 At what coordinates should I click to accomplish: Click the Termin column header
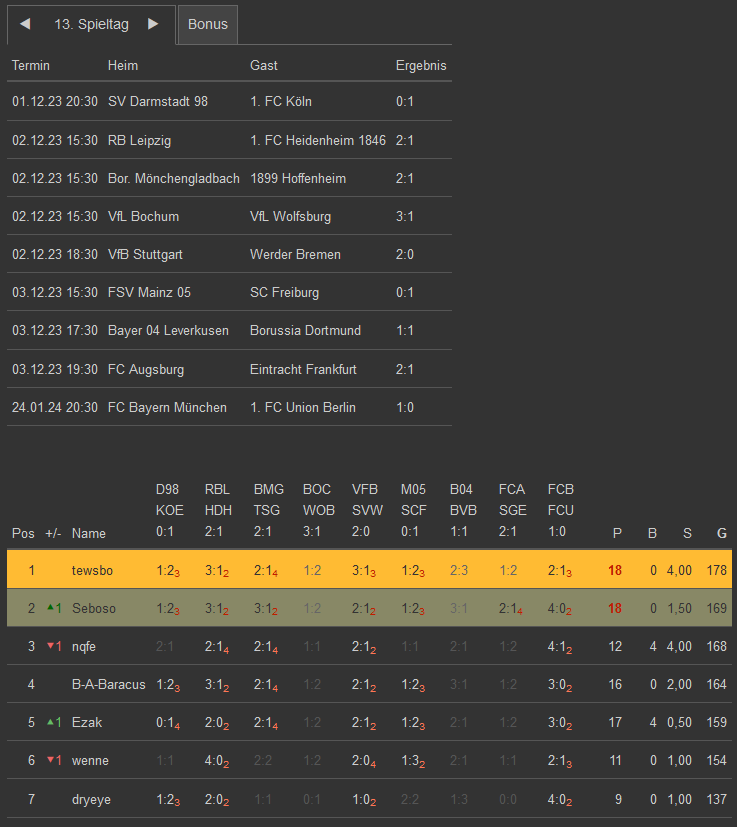coord(31,66)
